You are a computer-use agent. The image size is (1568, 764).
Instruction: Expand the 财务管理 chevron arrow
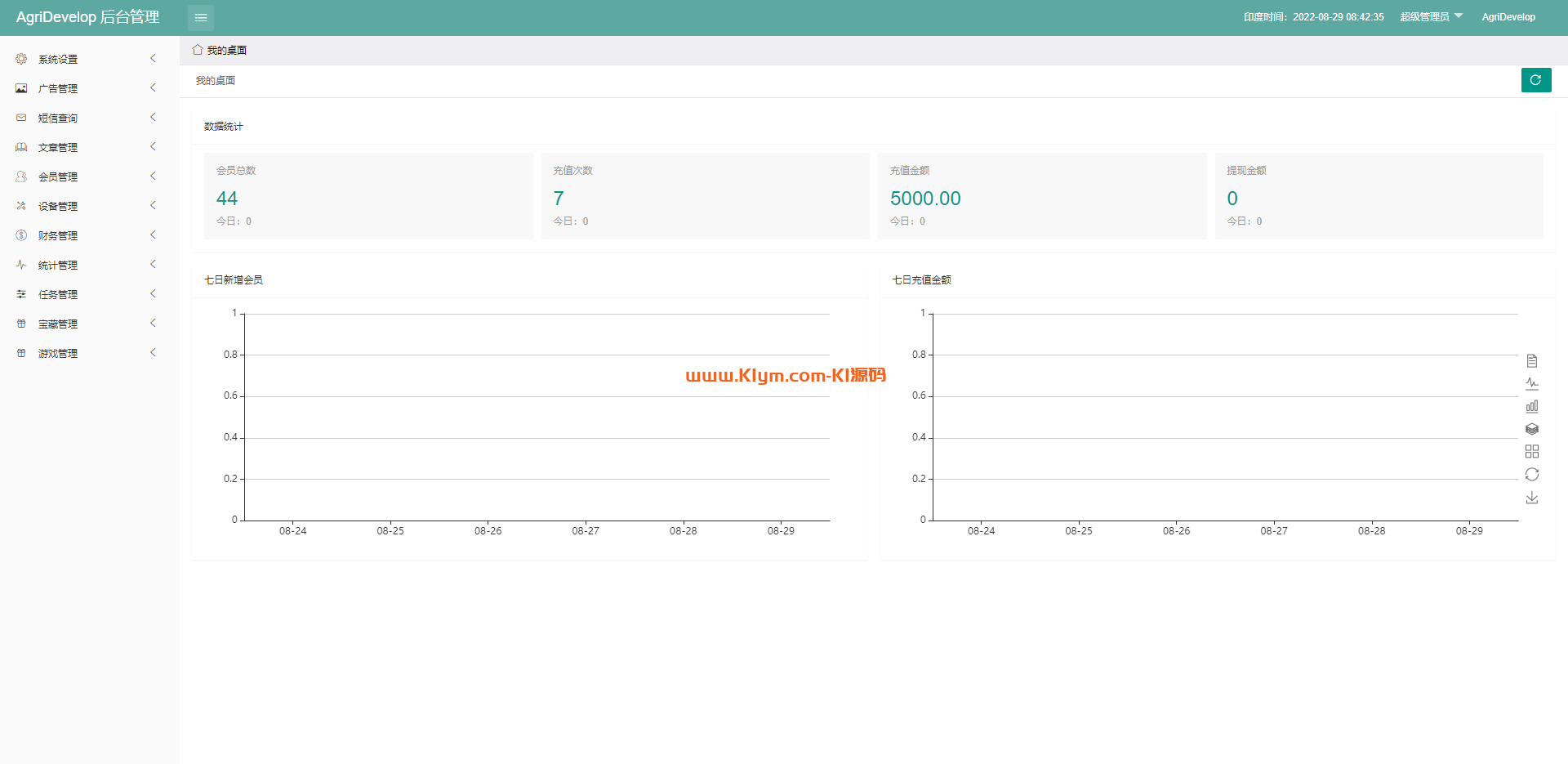coord(153,235)
